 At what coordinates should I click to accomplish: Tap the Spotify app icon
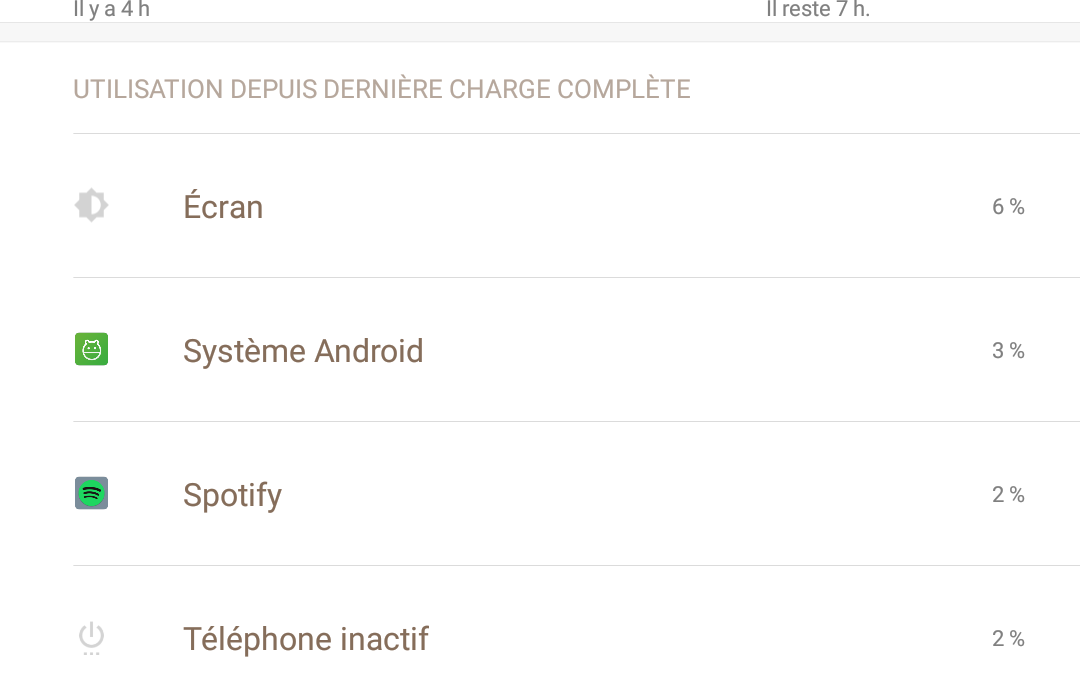pyautogui.click(x=92, y=493)
